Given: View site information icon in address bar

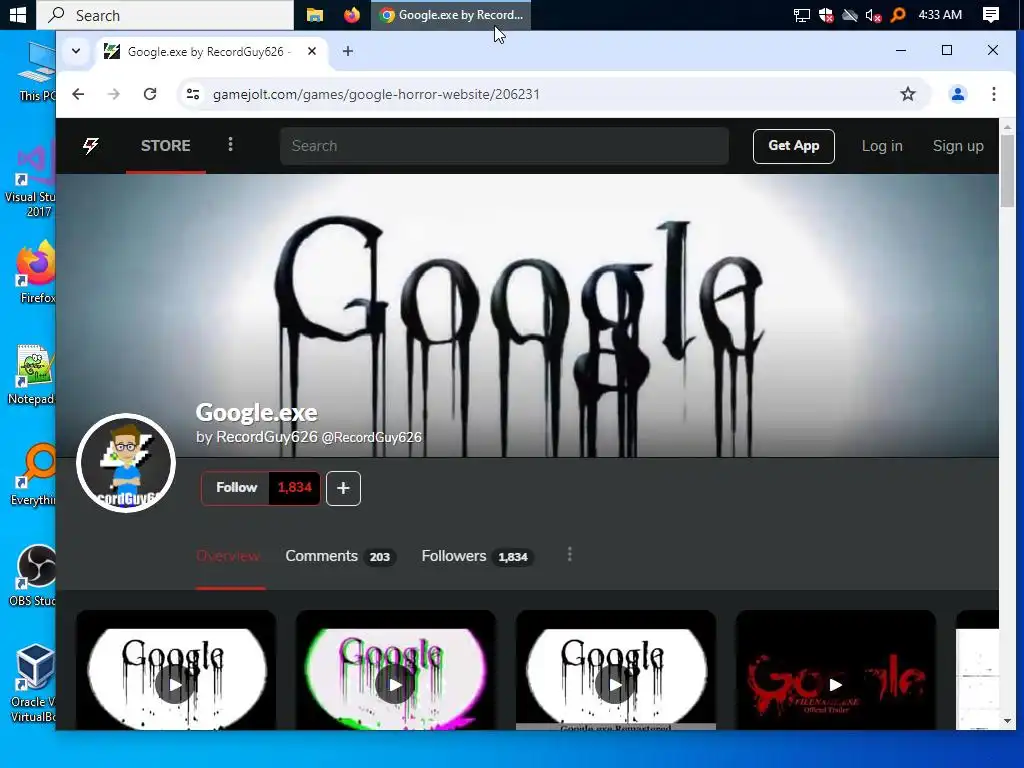Looking at the screenshot, I should pos(193,94).
